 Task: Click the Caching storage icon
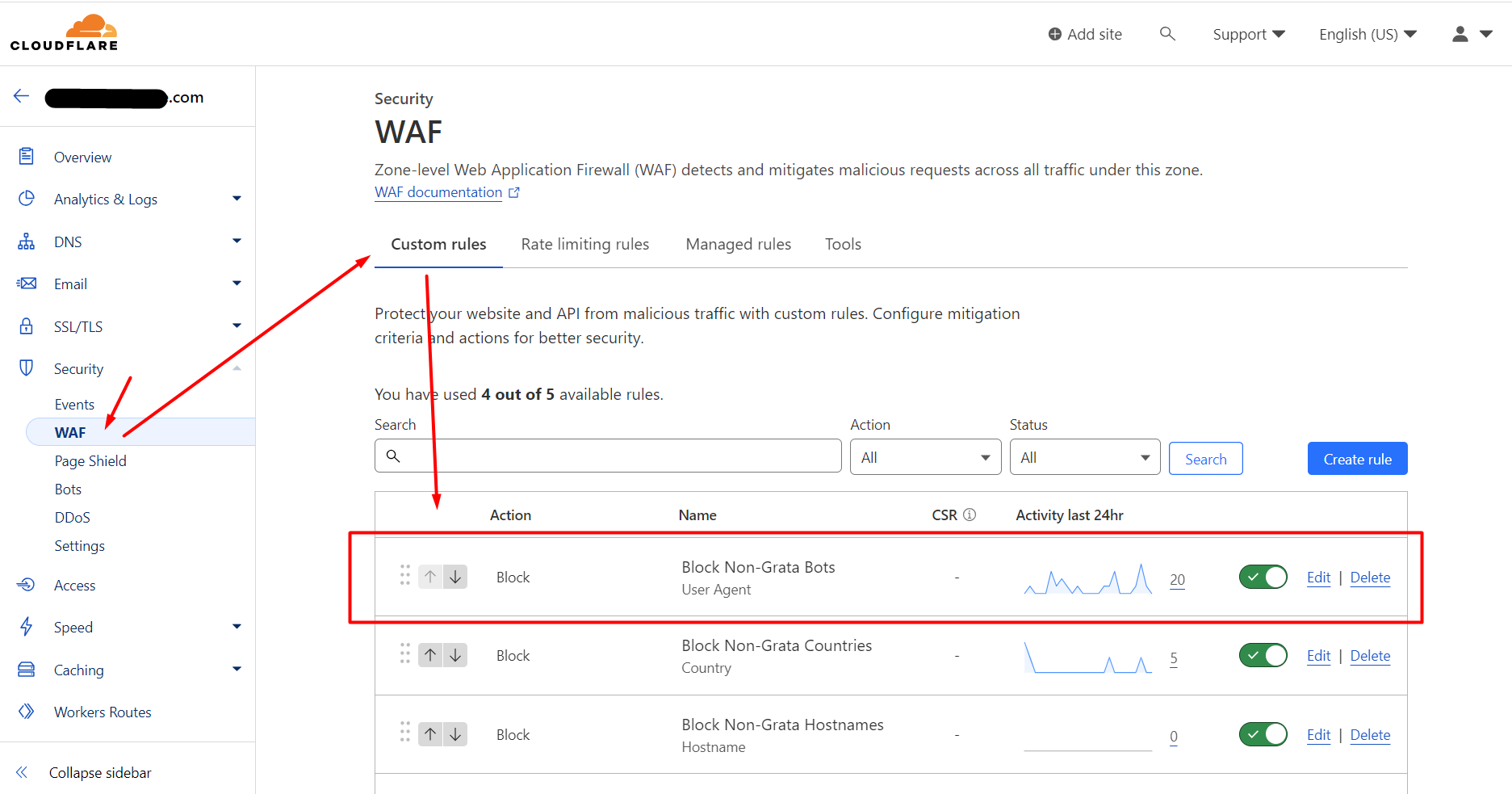point(27,670)
